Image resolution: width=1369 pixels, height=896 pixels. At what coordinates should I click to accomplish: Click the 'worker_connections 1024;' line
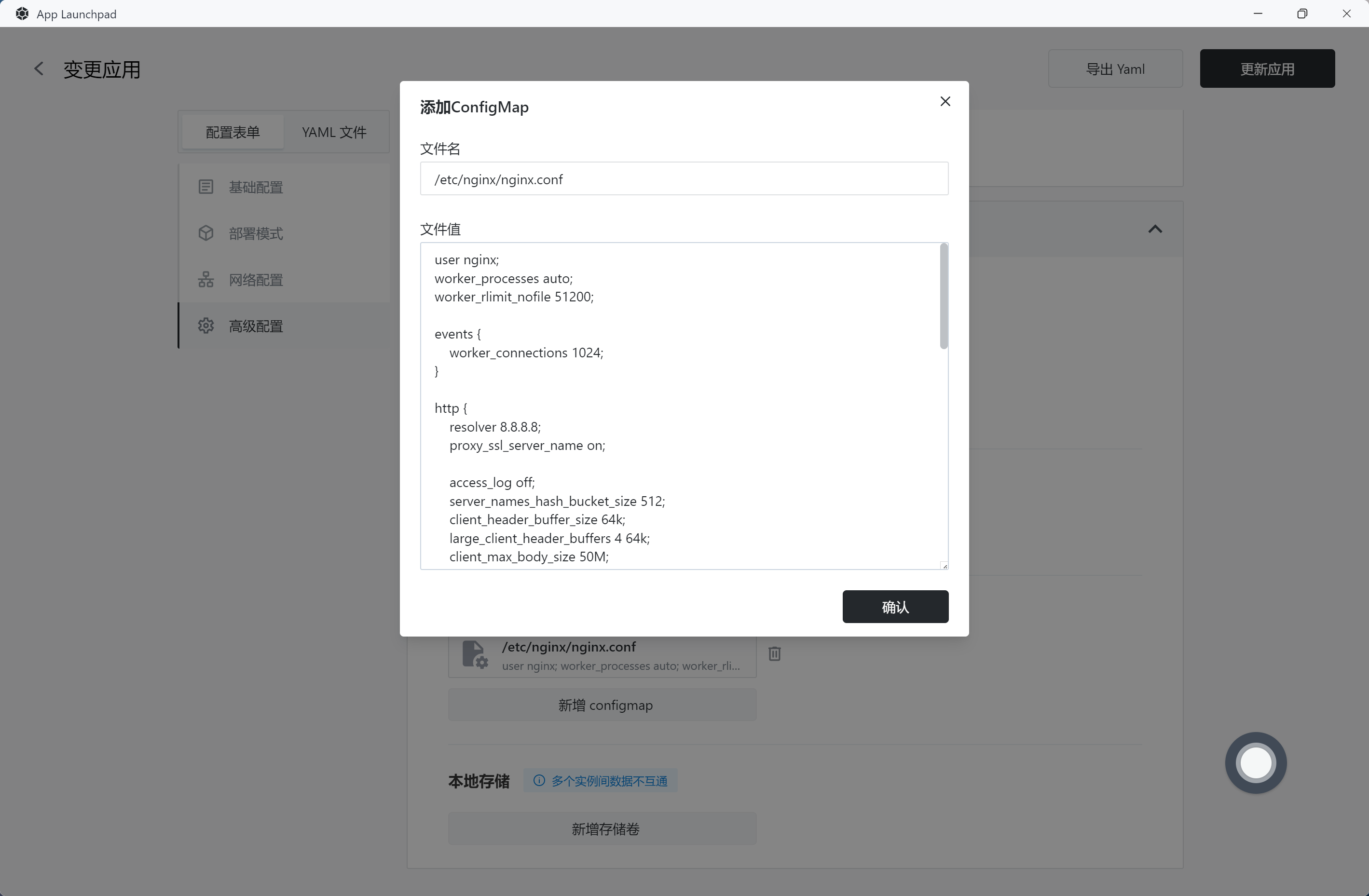[526, 353]
